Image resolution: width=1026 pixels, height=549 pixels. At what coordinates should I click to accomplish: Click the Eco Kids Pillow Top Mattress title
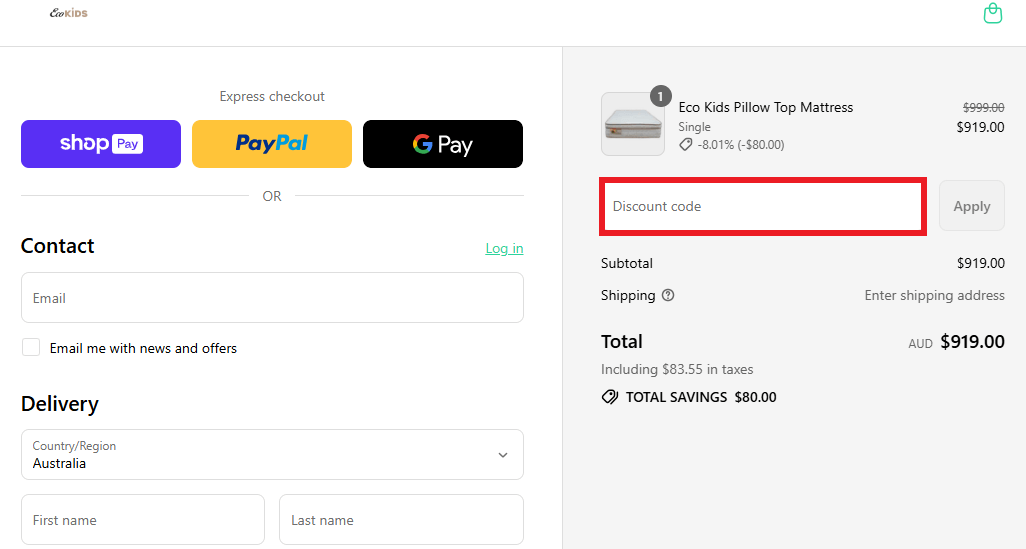coord(766,107)
